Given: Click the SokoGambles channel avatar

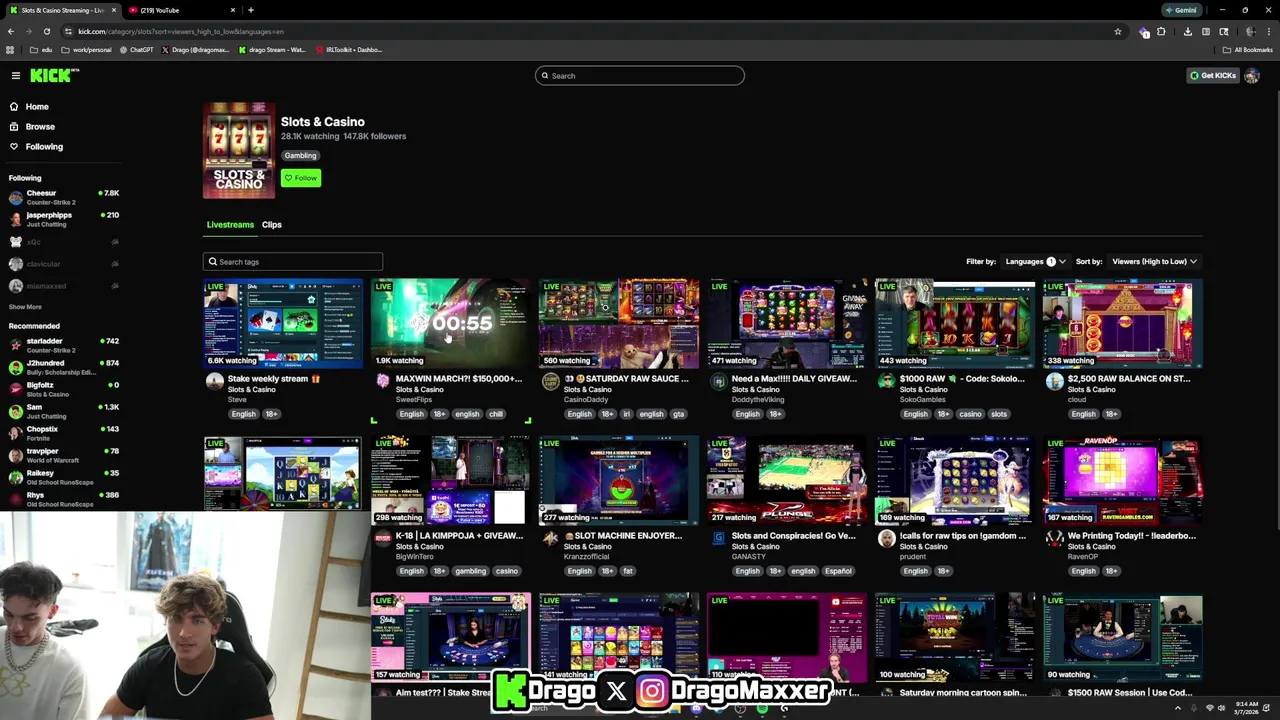Looking at the screenshot, I should (x=886, y=381).
